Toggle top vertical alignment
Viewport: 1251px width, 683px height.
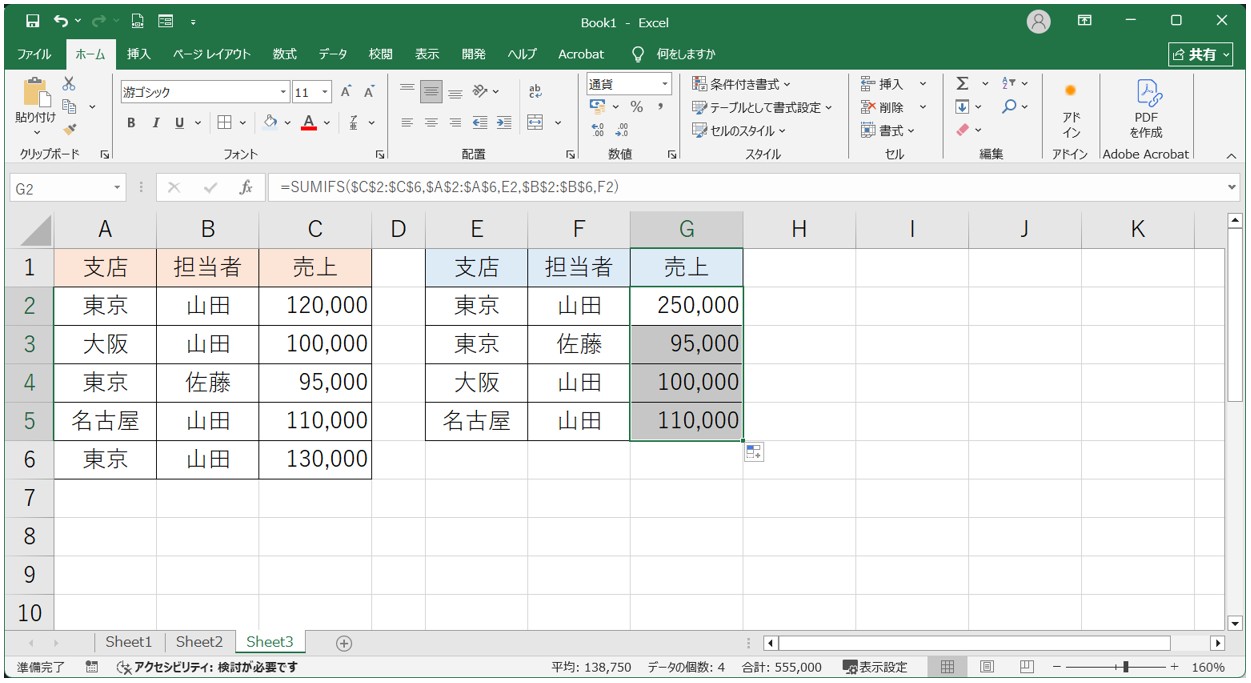407,92
